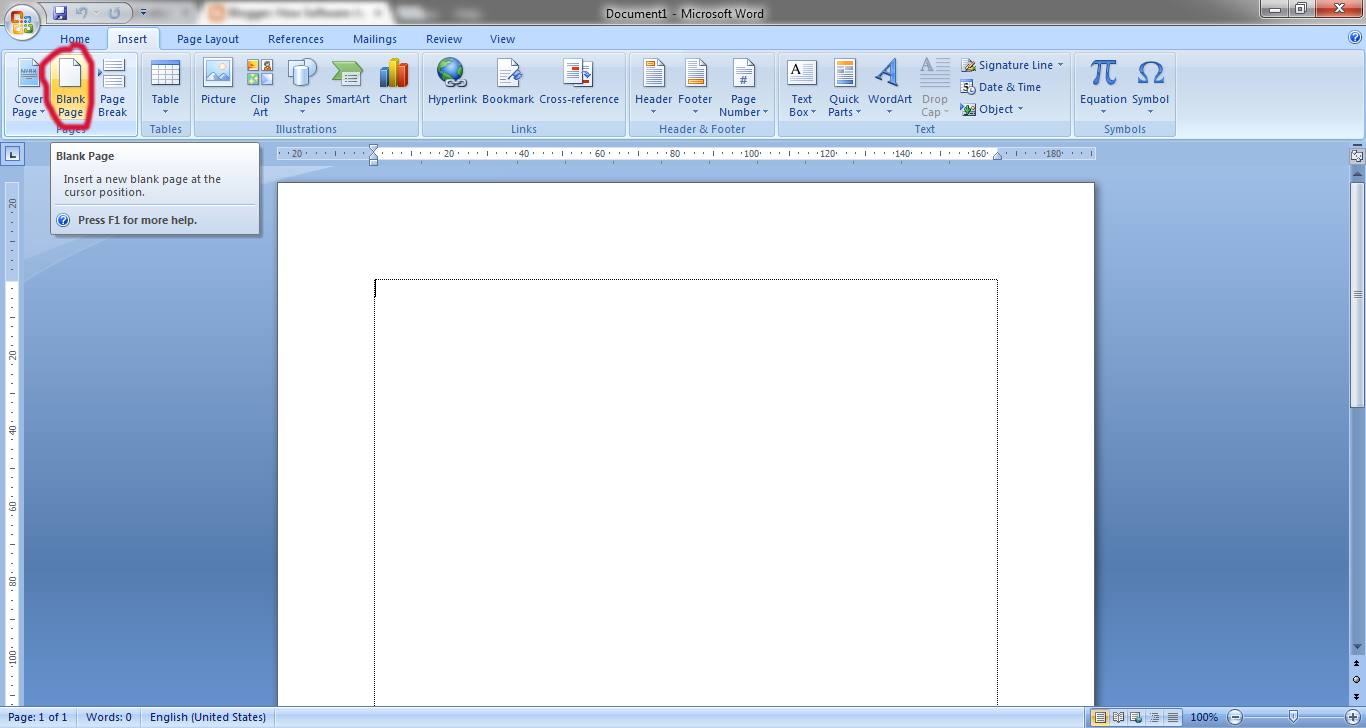The height and width of the screenshot is (728, 1366).
Task: Insert an Equation
Action: click(1103, 85)
